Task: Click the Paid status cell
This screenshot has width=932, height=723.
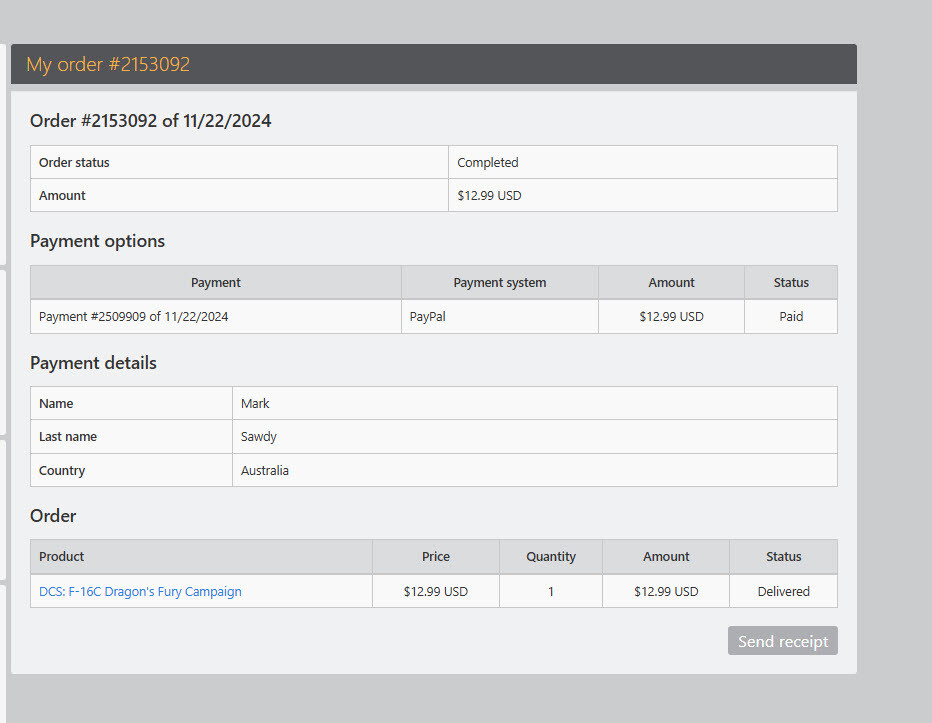Action: (791, 316)
